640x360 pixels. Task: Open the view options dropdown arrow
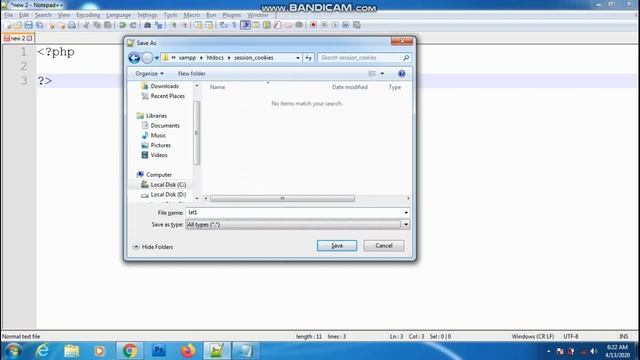pos(382,73)
